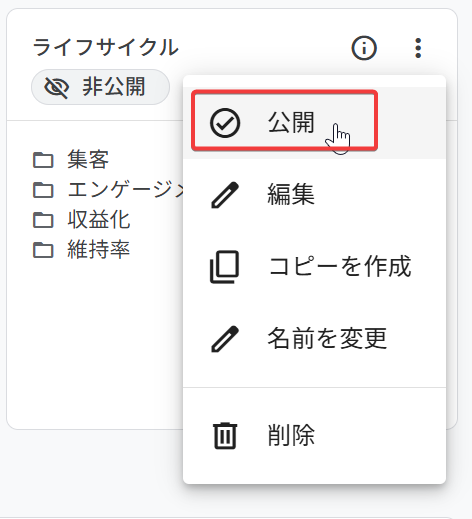472x519 pixels.
Task: Select 削除 at the menu bottom
Action: point(314,435)
